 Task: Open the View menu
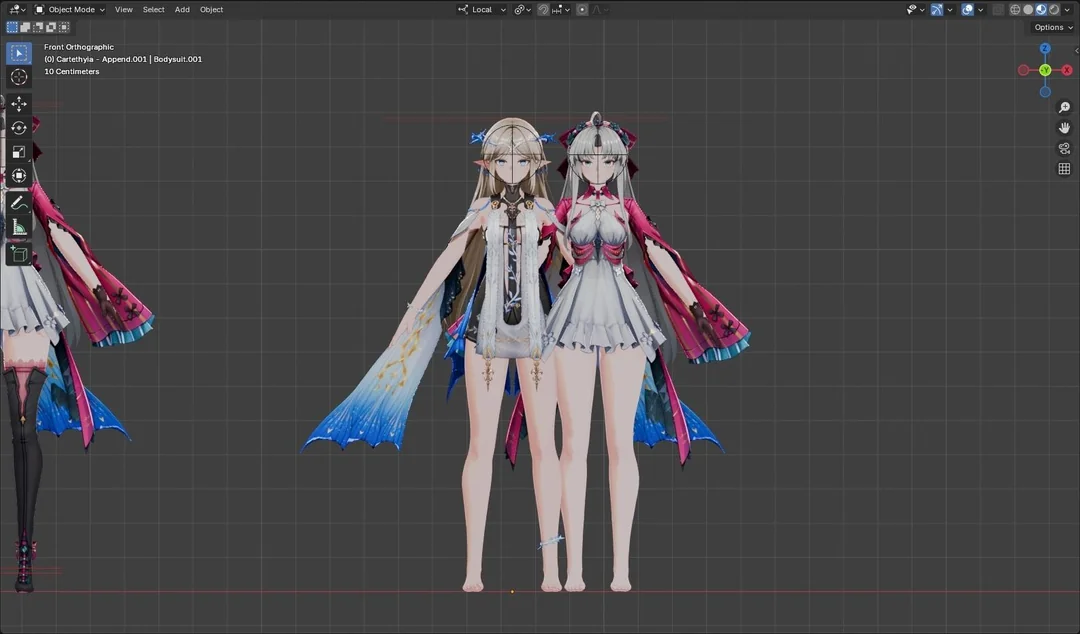point(124,10)
